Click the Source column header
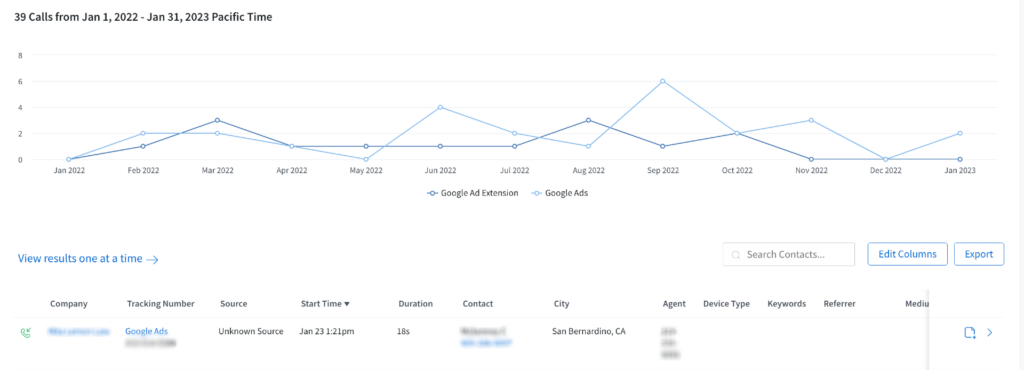Viewport: 1024px width, 370px height. [234, 303]
